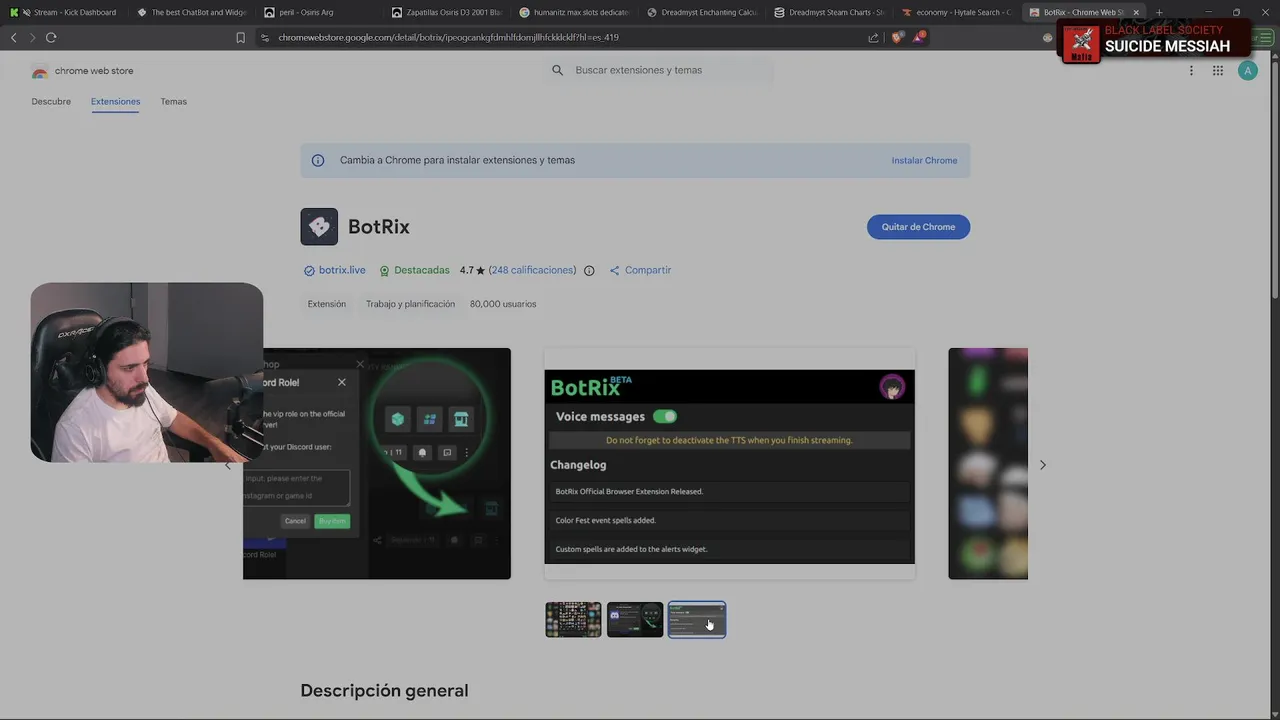Click the magnifier icon in store search
Screen dimensions: 1280x720
coord(557,70)
